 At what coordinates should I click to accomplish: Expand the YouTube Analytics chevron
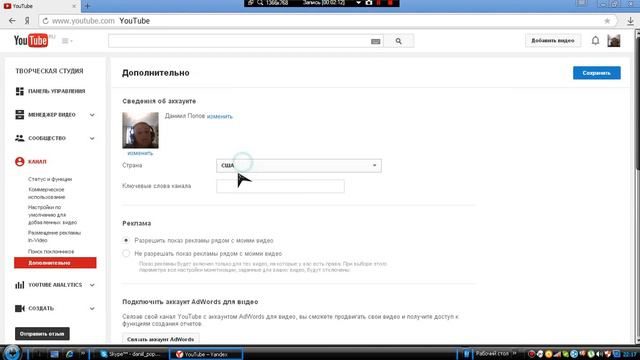click(x=92, y=285)
